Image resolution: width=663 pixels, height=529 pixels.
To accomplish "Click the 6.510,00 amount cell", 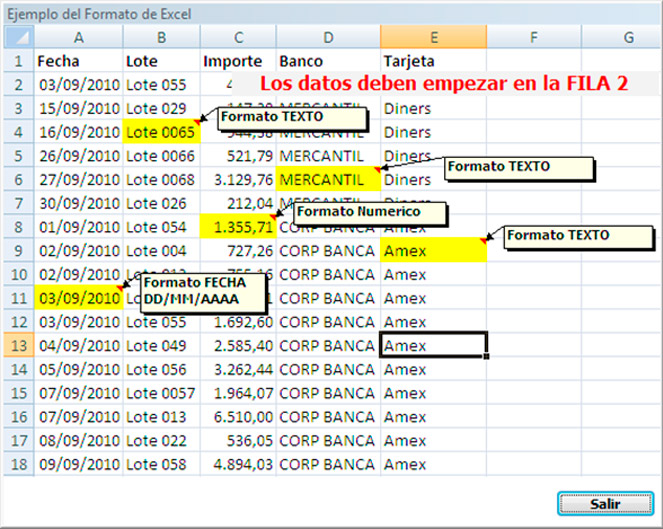I will click(237, 417).
